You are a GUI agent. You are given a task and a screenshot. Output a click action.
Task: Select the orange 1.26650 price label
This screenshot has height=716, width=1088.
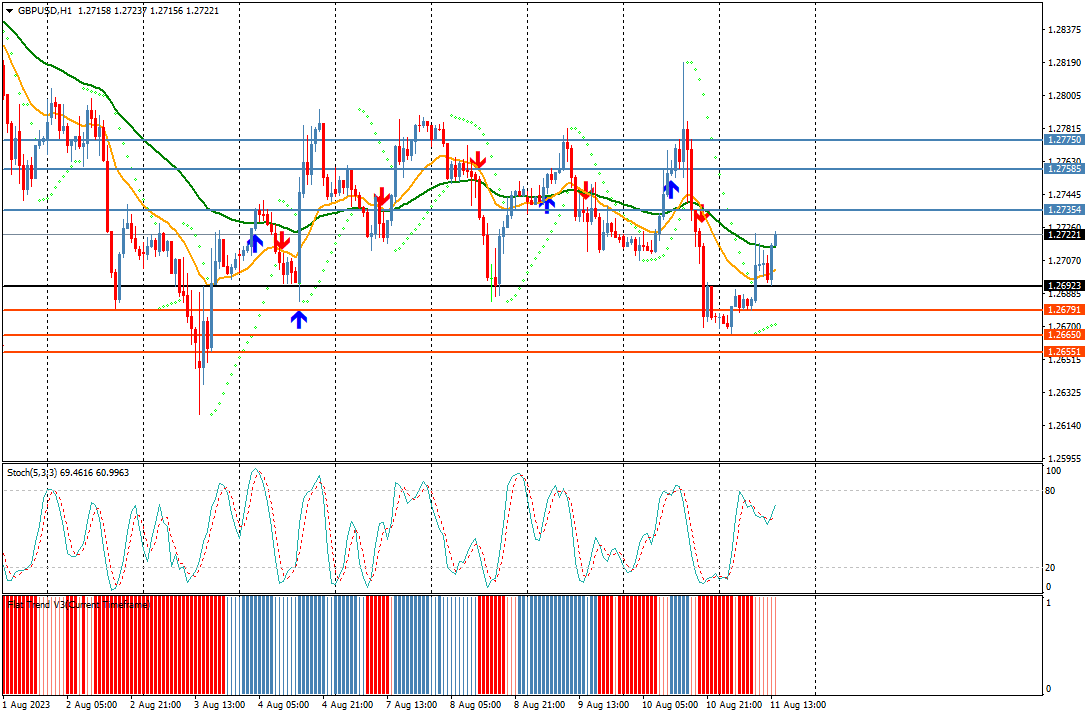pyautogui.click(x=1064, y=335)
